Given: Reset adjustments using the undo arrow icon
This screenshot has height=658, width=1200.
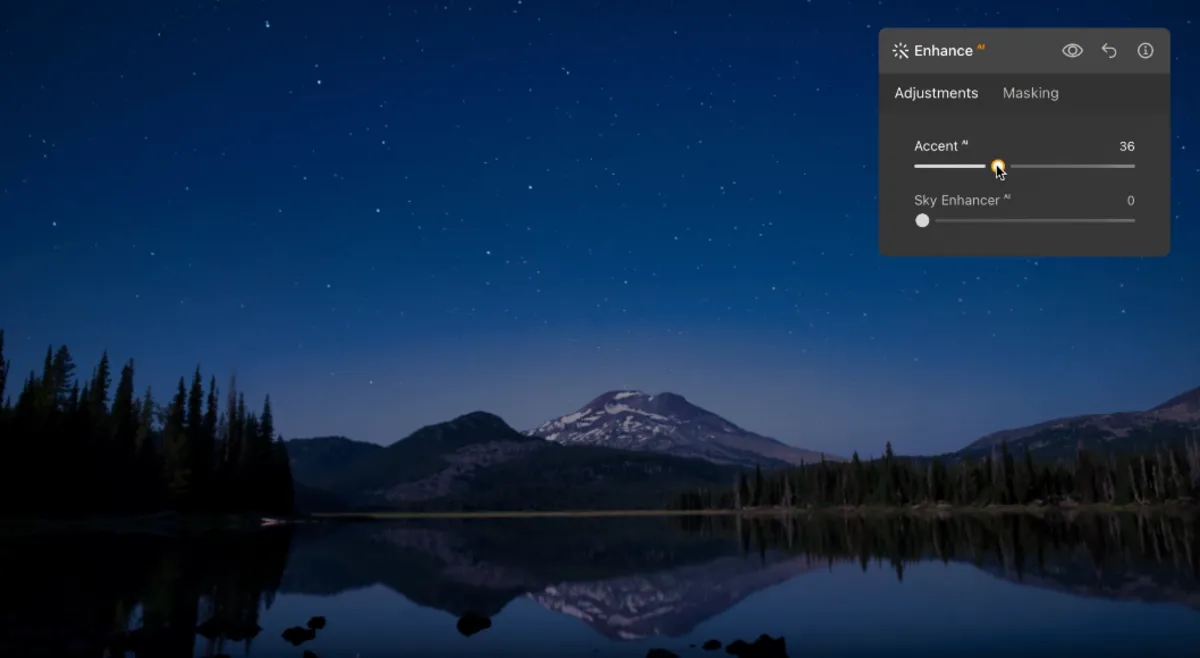Looking at the screenshot, I should coord(1108,50).
